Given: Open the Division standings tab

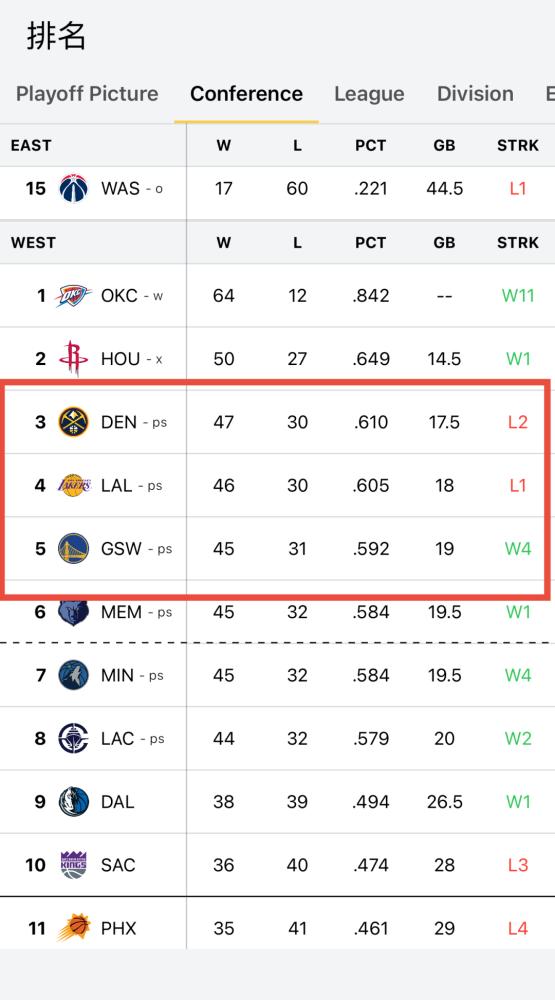Looking at the screenshot, I should pyautogui.click(x=475, y=94).
